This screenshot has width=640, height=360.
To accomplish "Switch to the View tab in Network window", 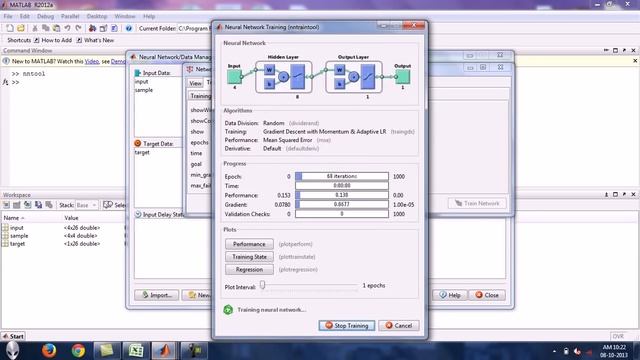I will coord(195,83).
